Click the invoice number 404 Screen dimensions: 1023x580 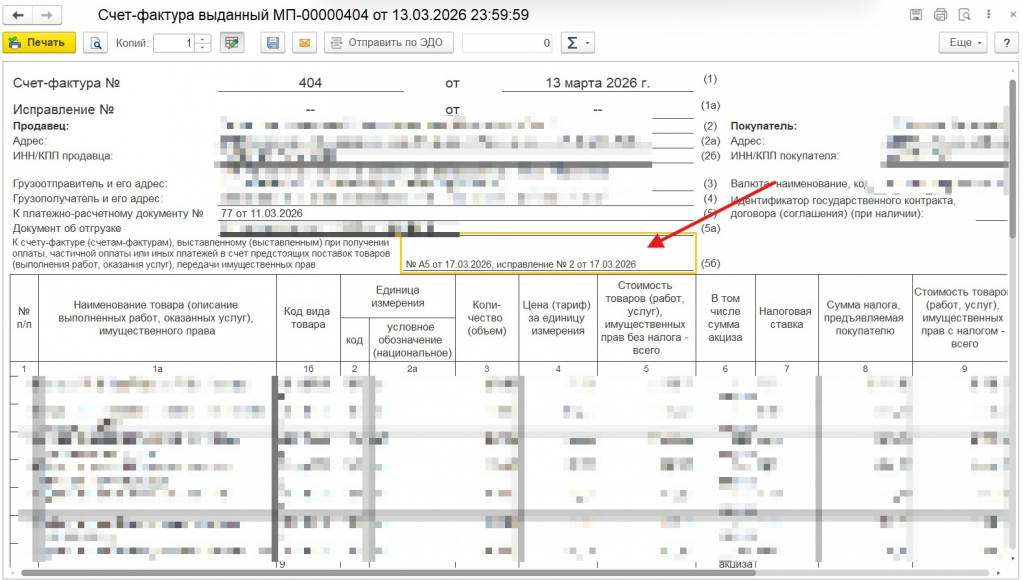pyautogui.click(x=310, y=83)
